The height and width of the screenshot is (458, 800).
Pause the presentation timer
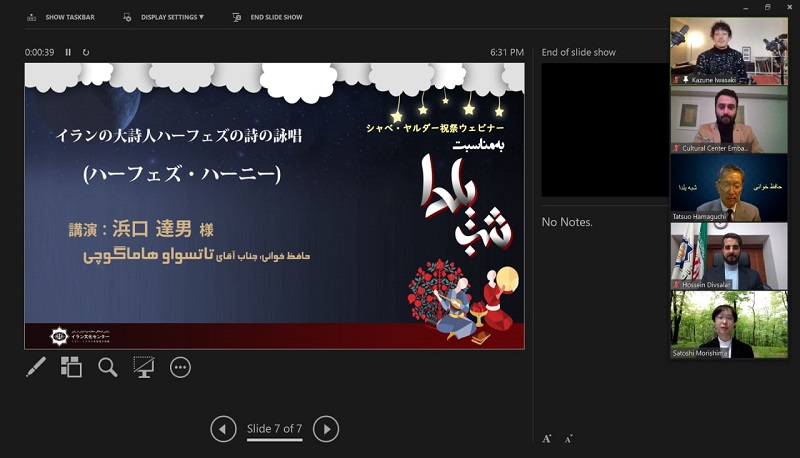[x=68, y=52]
